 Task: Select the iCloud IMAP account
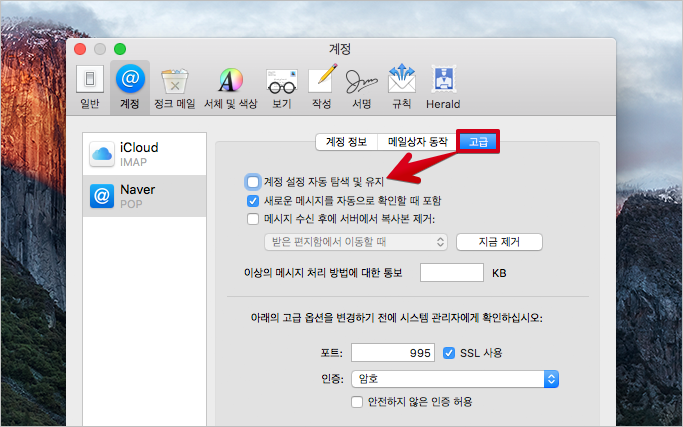[x=144, y=154]
